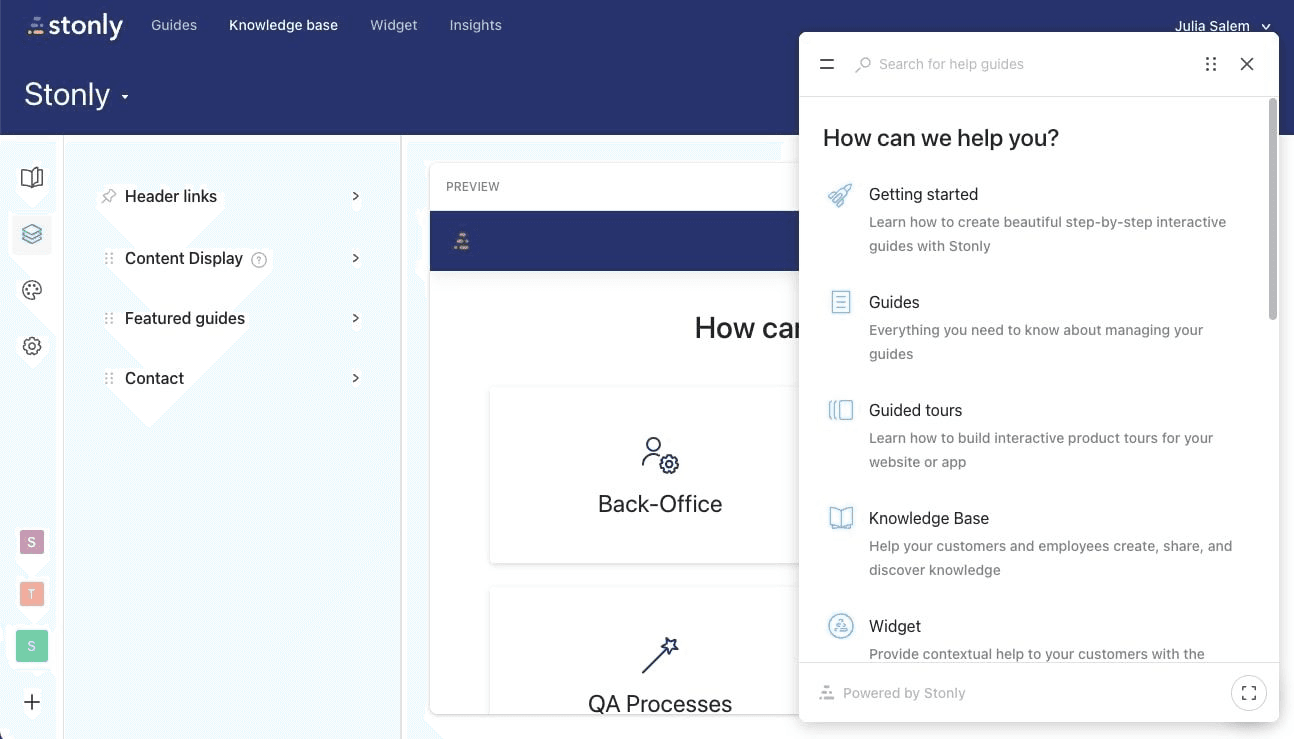
Task: Click the Powered by Stonly link
Action: point(893,693)
